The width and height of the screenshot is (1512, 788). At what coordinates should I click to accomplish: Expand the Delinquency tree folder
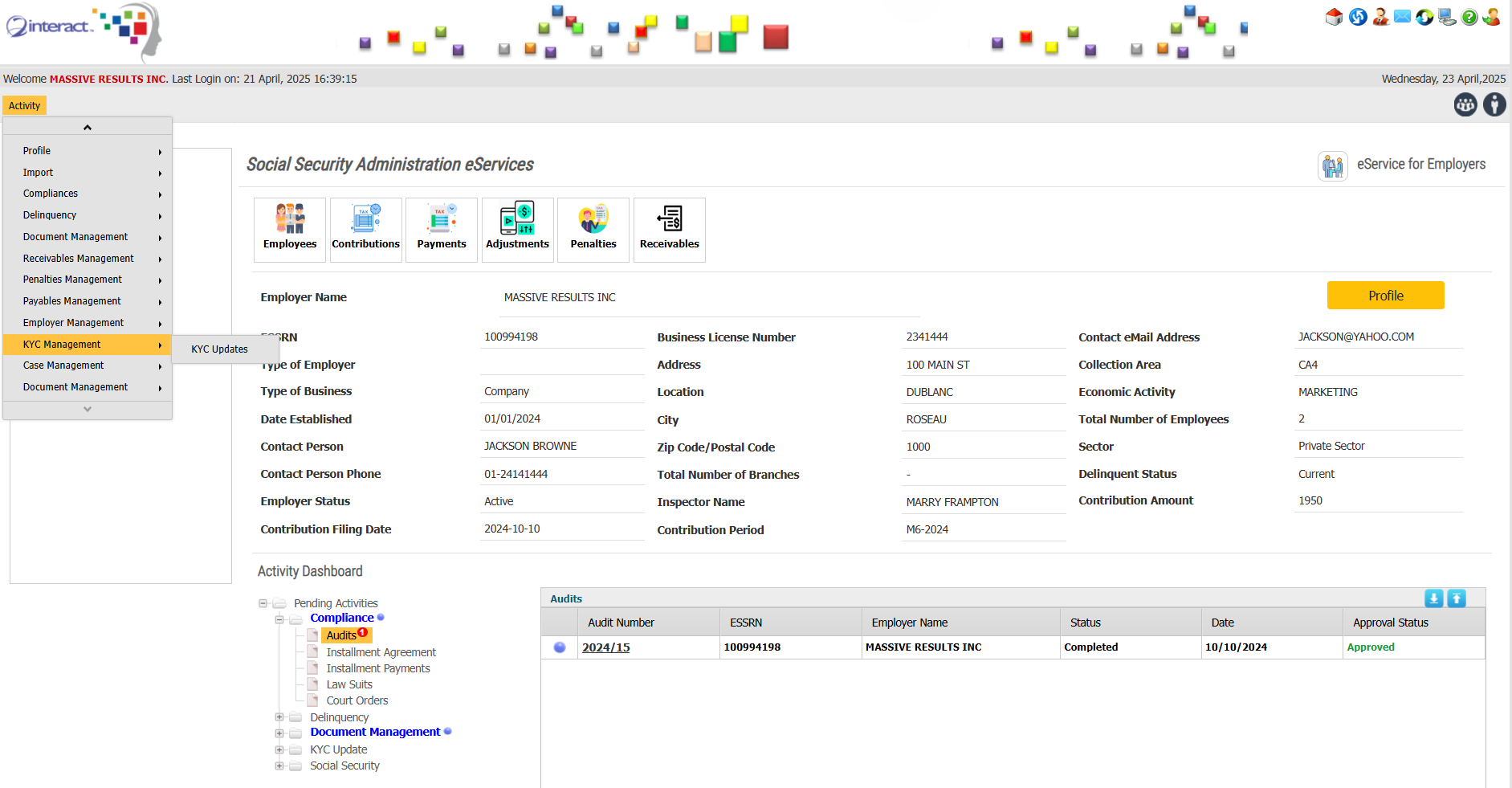pyautogui.click(x=279, y=717)
